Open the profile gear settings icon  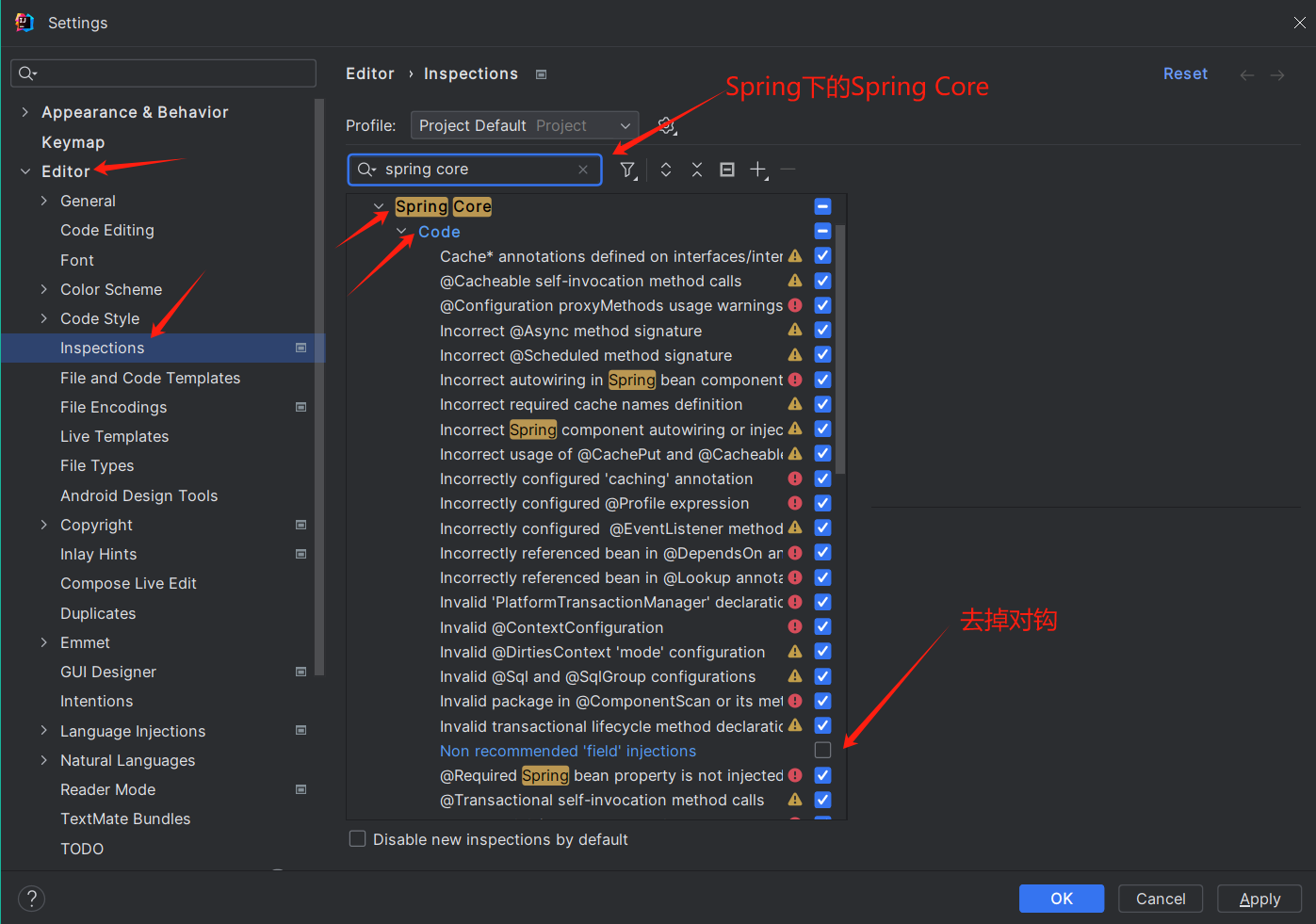pyautogui.click(x=666, y=125)
